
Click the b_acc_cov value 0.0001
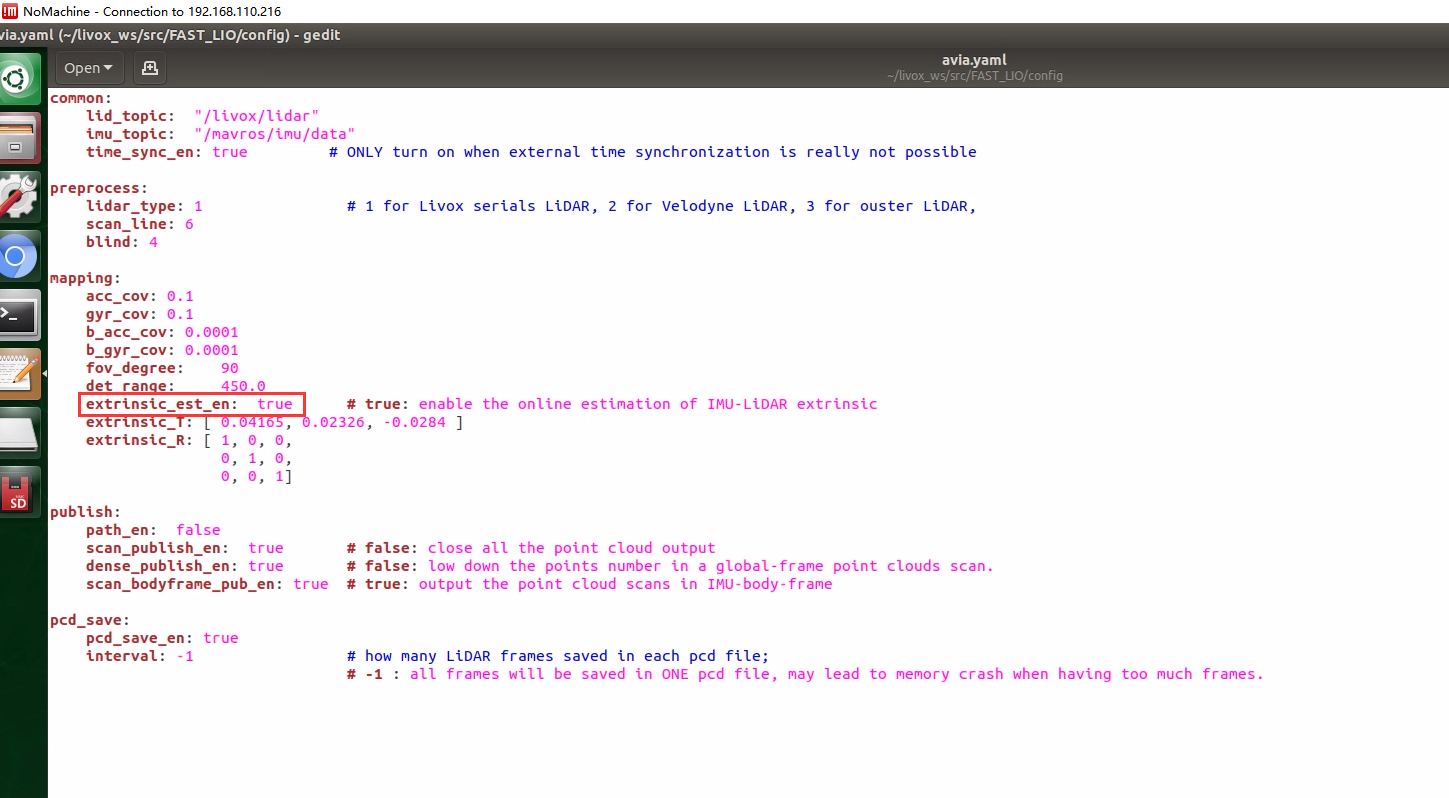tap(211, 332)
